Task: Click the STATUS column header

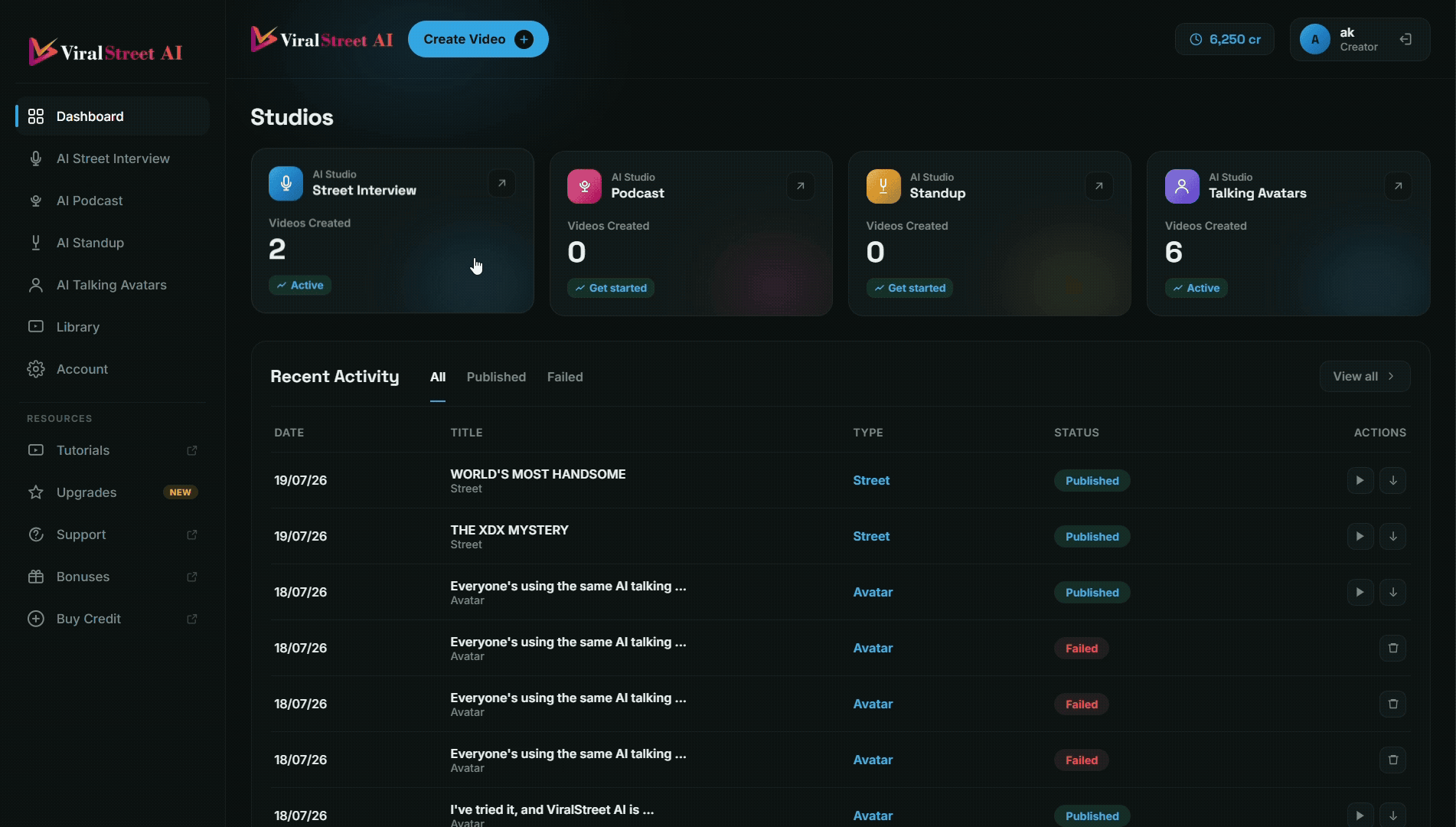Action: tap(1076, 433)
